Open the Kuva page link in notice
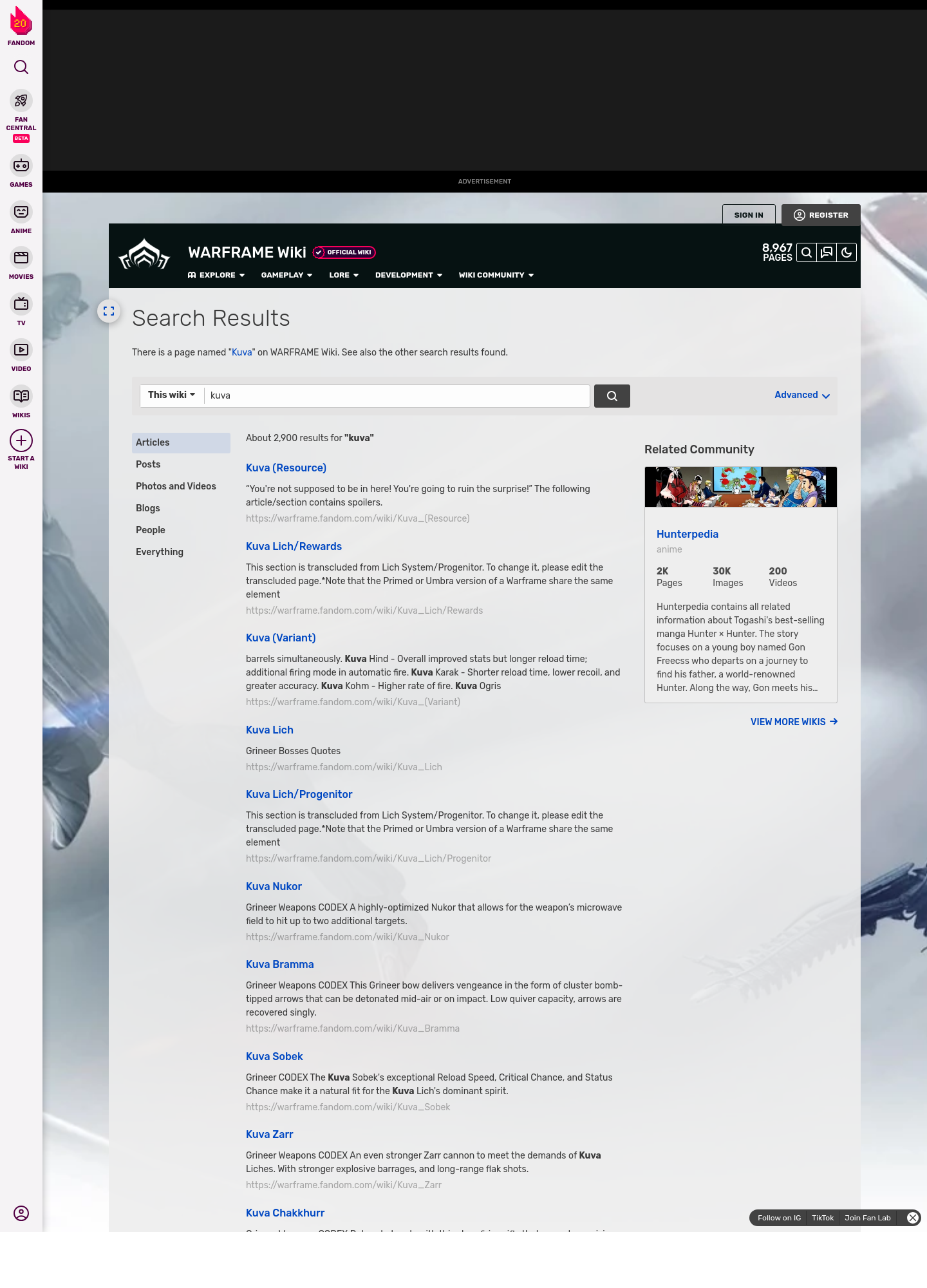Screen dimensions: 927x1288 click(241, 352)
